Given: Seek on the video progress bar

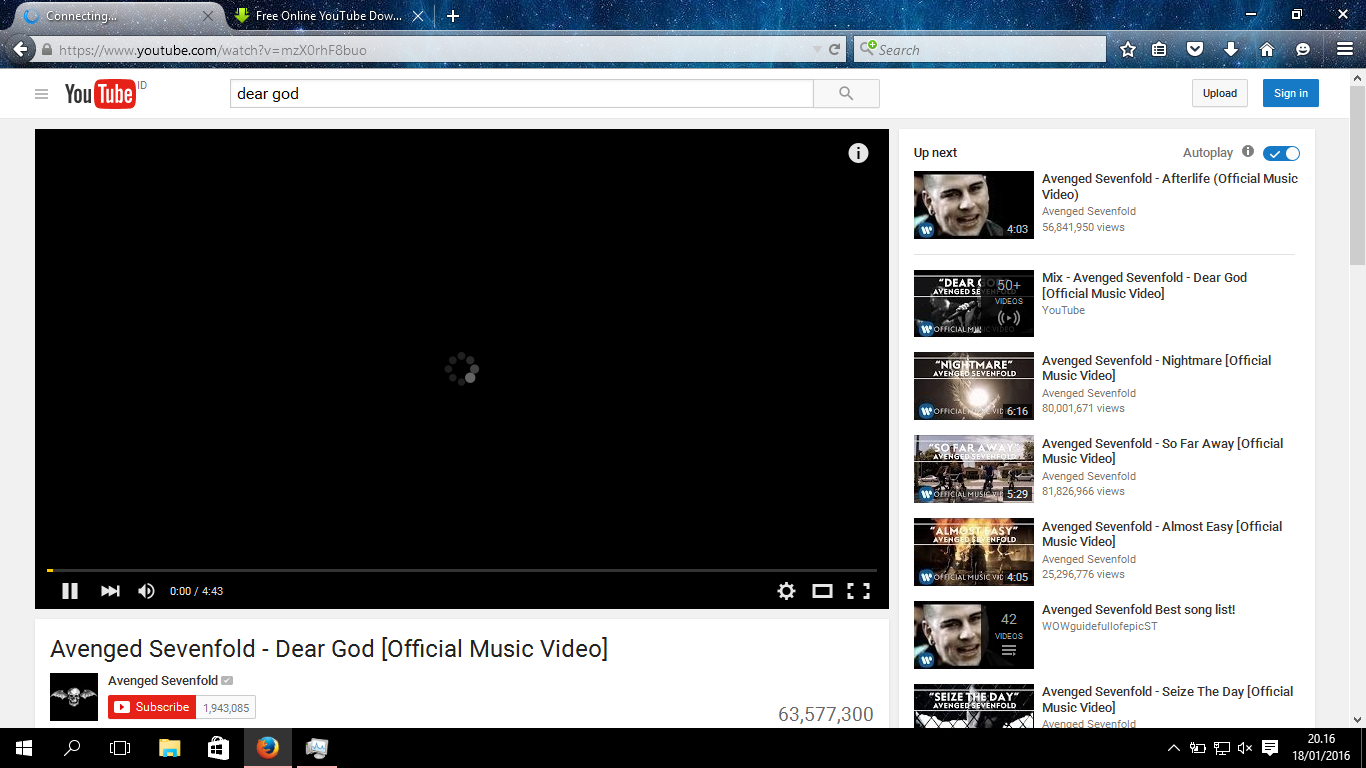Looking at the screenshot, I should (462, 570).
